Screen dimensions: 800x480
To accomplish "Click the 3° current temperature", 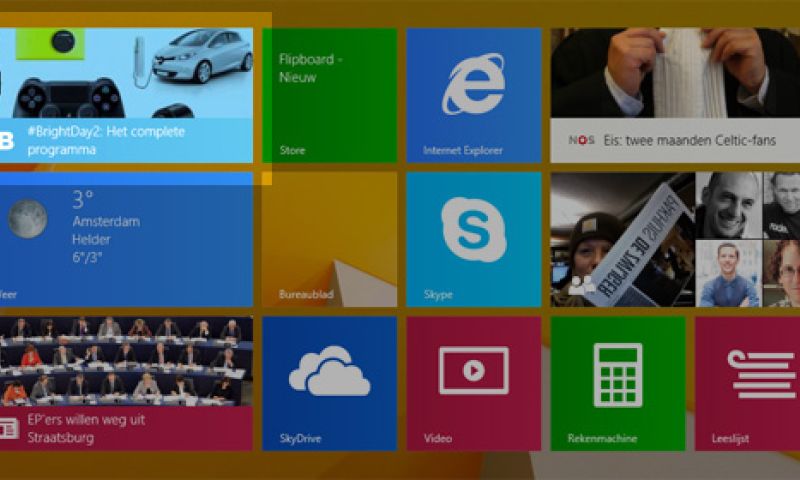I will [83, 199].
